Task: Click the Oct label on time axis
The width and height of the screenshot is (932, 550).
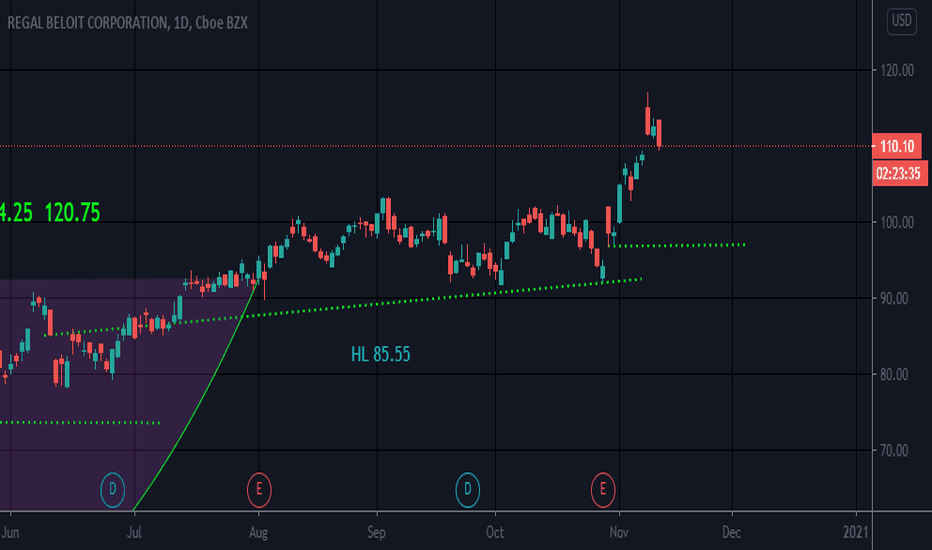Action: (x=495, y=532)
